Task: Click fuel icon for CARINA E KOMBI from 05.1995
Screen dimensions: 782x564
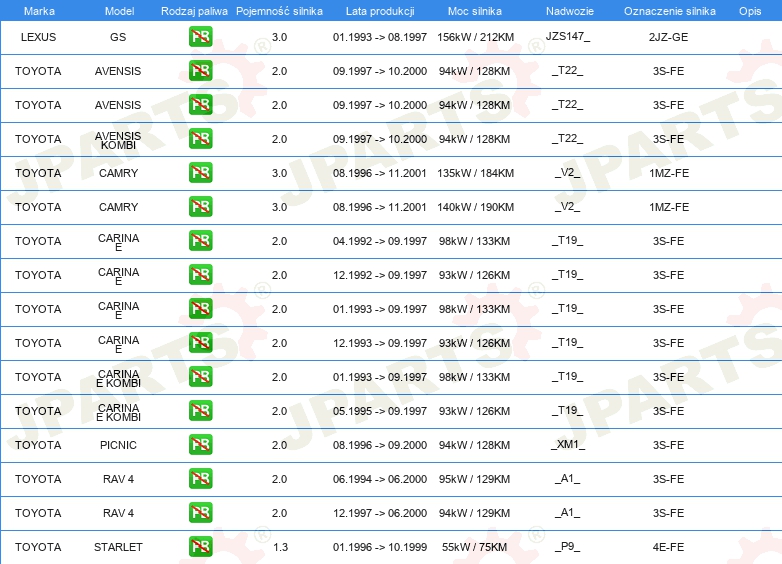Action: coord(200,410)
